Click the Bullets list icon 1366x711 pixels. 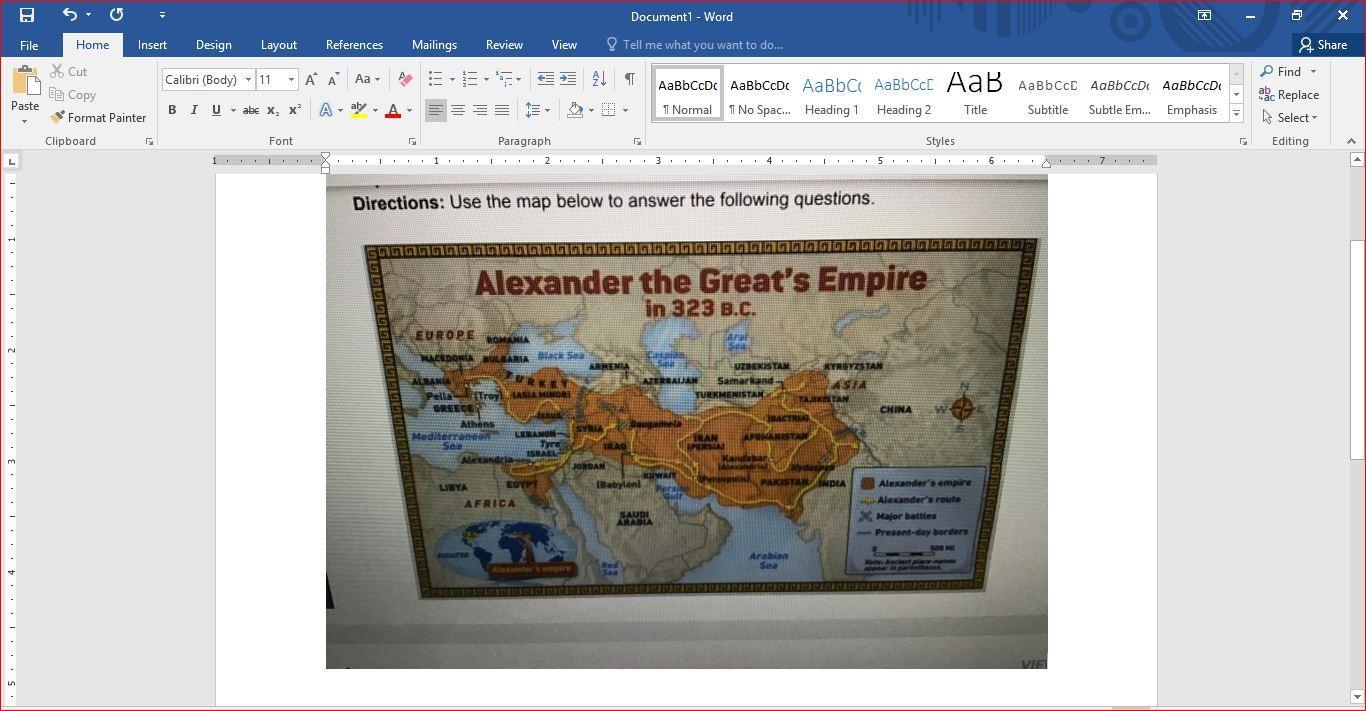pyautogui.click(x=435, y=79)
